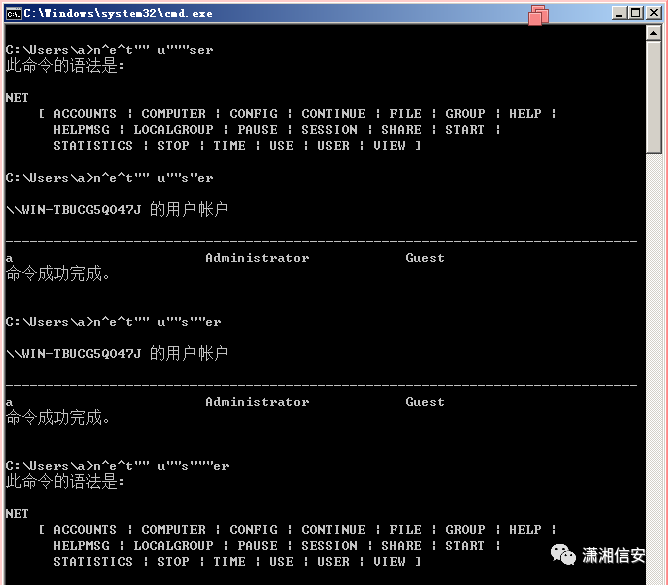The width and height of the screenshot is (668, 585).
Task: Click the second NET heading near the bottom
Action: 17,514
